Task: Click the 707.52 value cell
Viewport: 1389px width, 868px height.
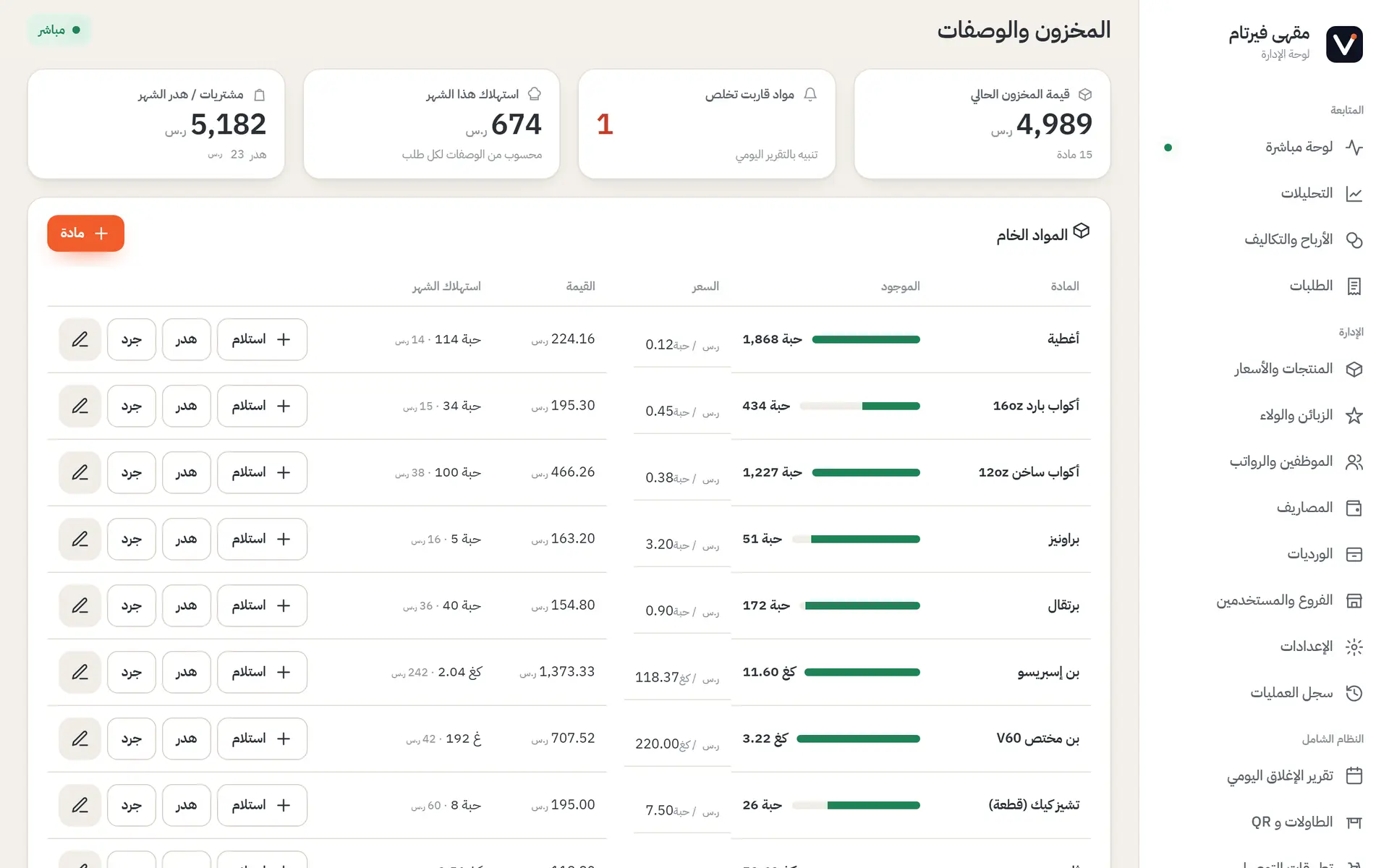Action: pyautogui.click(x=563, y=739)
